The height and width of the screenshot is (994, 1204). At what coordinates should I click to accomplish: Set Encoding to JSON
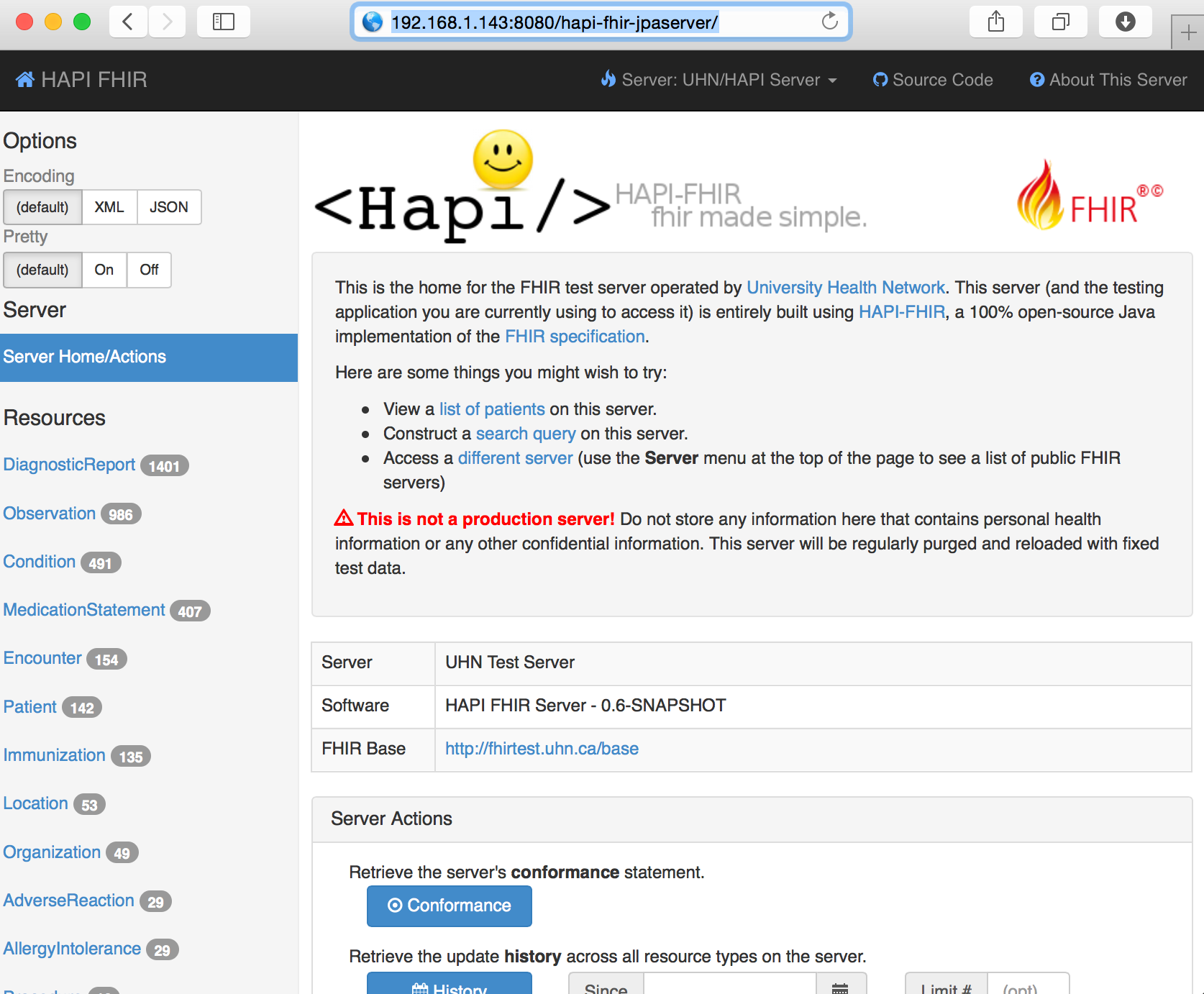pos(169,207)
